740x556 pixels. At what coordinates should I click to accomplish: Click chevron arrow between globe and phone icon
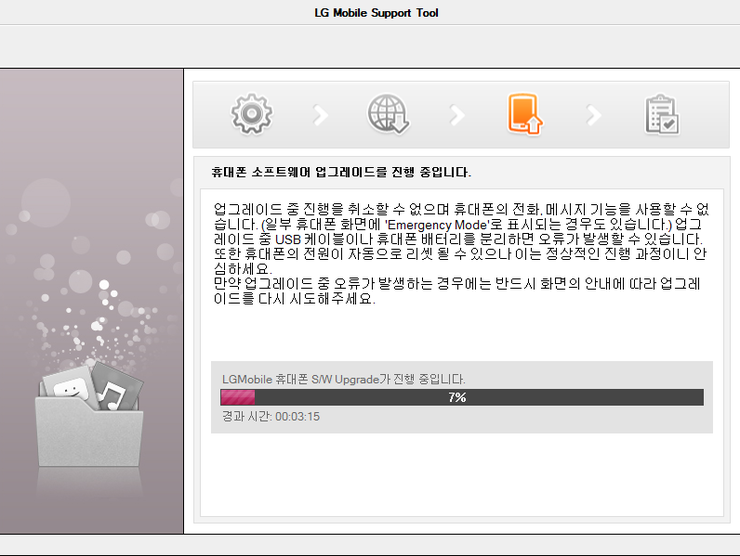[x=457, y=115]
